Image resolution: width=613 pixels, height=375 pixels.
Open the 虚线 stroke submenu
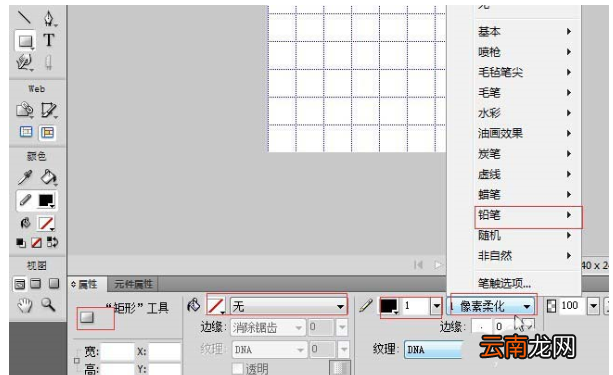(527, 174)
